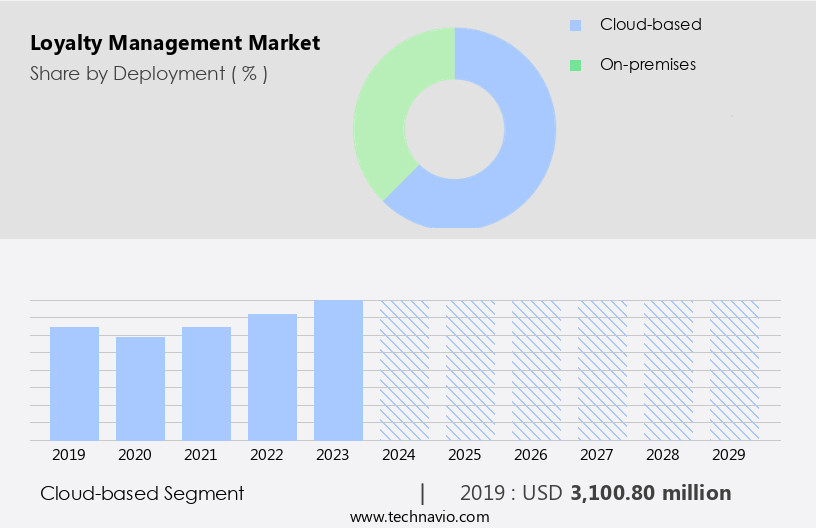This screenshot has width=816, height=528.
Task: Click the Share by Deployment subtitle
Action: click(x=149, y=73)
